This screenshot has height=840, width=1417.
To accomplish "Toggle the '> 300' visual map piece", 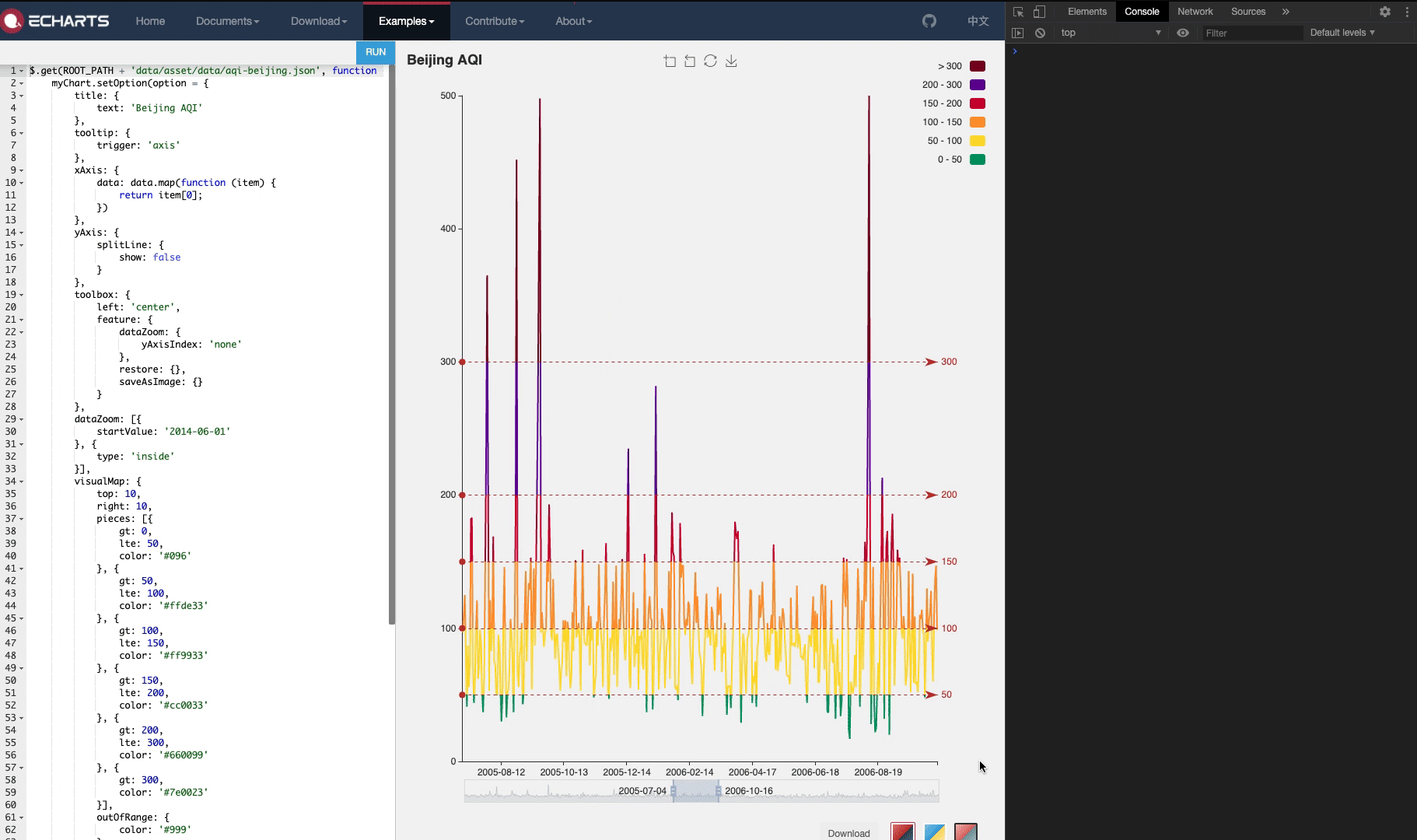I will pos(961,66).
